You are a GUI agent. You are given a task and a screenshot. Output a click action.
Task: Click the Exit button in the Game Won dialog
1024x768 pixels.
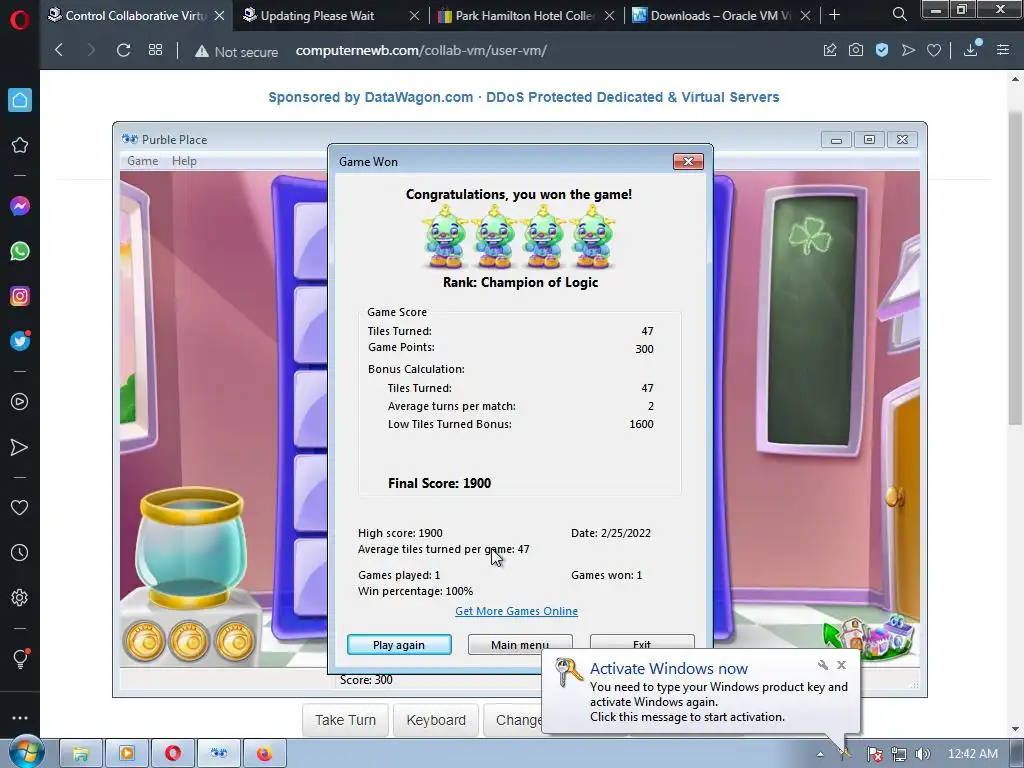pos(641,643)
